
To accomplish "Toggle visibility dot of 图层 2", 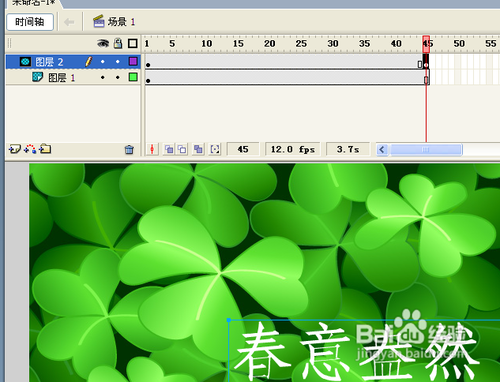I will click(x=103, y=62).
